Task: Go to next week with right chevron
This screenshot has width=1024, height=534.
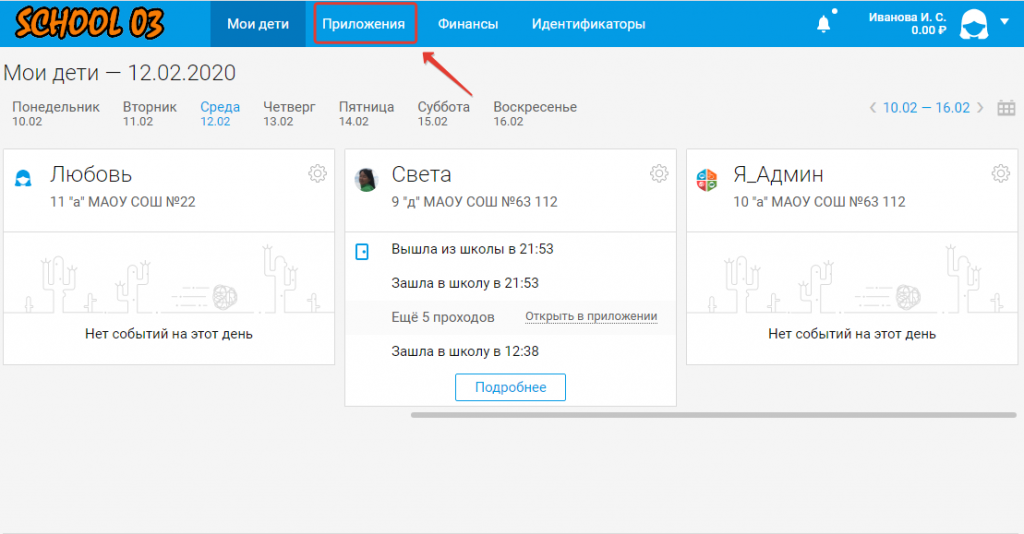Action: [x=980, y=108]
